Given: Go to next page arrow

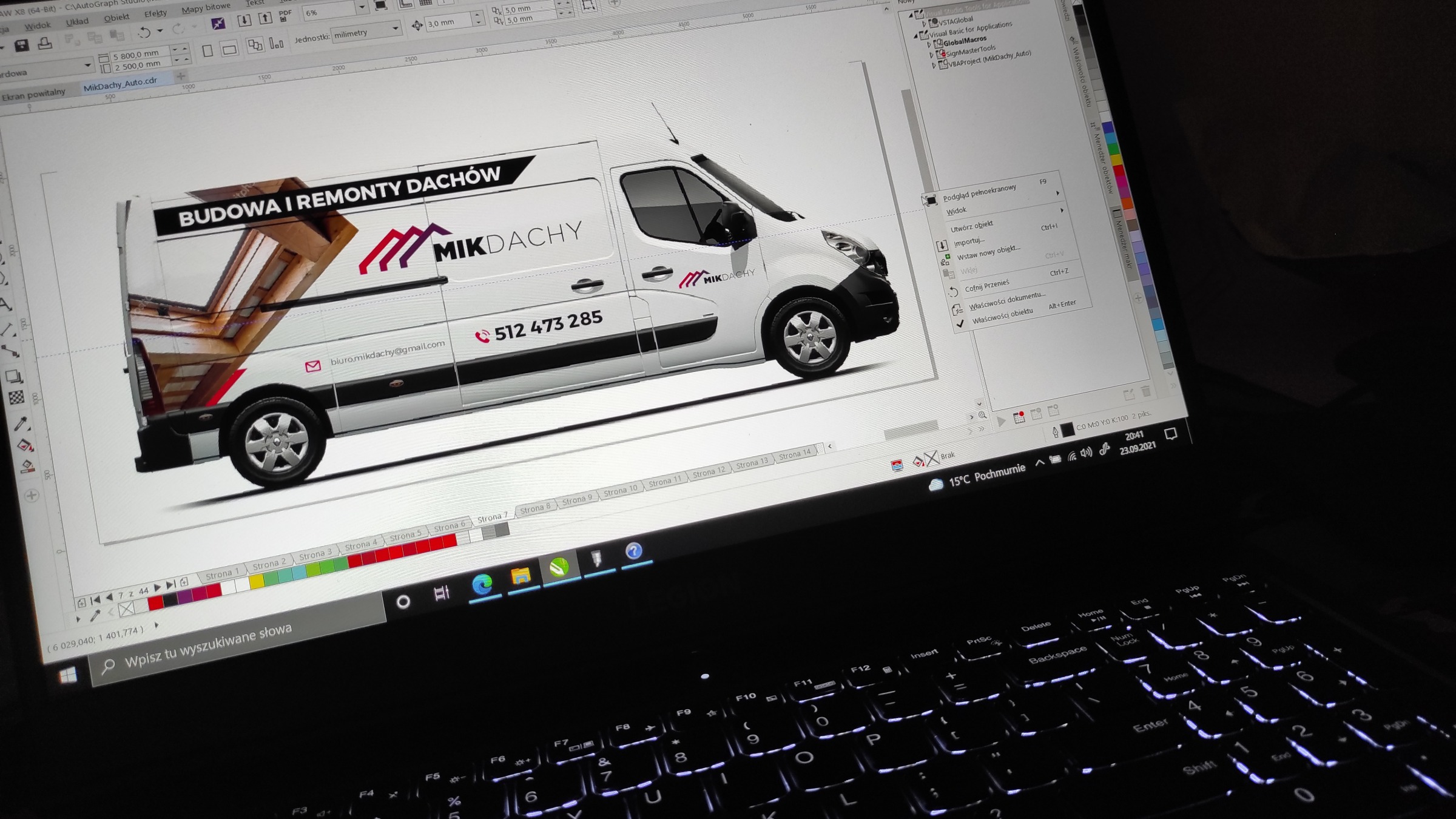Looking at the screenshot, I should point(157,587).
